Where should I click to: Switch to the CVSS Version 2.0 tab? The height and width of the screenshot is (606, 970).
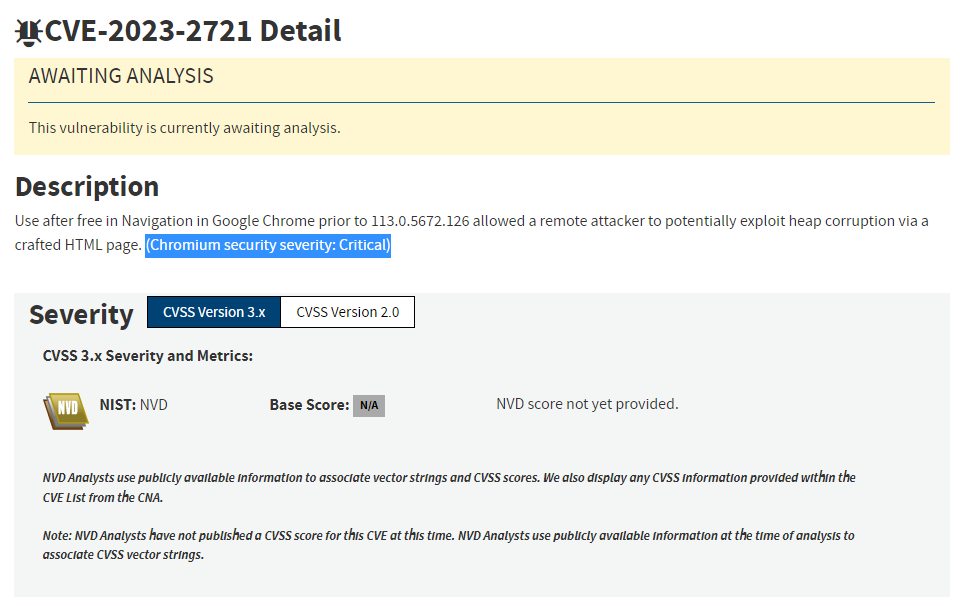pyautogui.click(x=347, y=312)
